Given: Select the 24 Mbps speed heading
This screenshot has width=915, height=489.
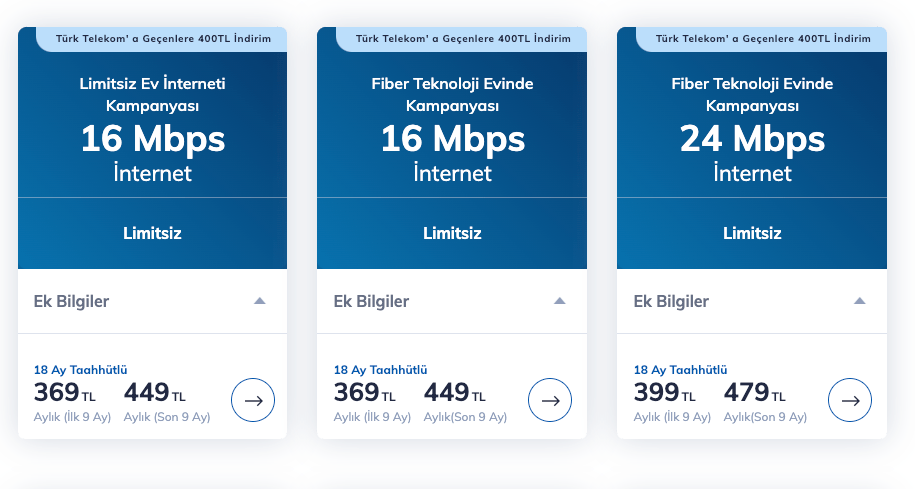Looking at the screenshot, I should 752,139.
